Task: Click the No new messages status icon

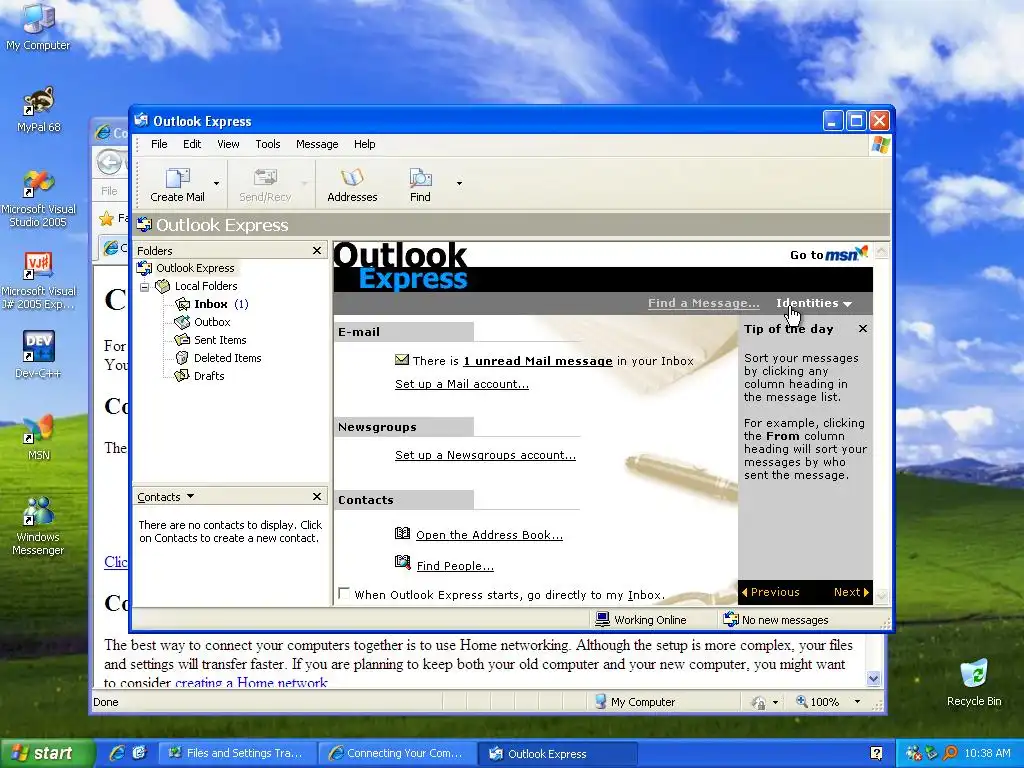Action: click(x=731, y=619)
